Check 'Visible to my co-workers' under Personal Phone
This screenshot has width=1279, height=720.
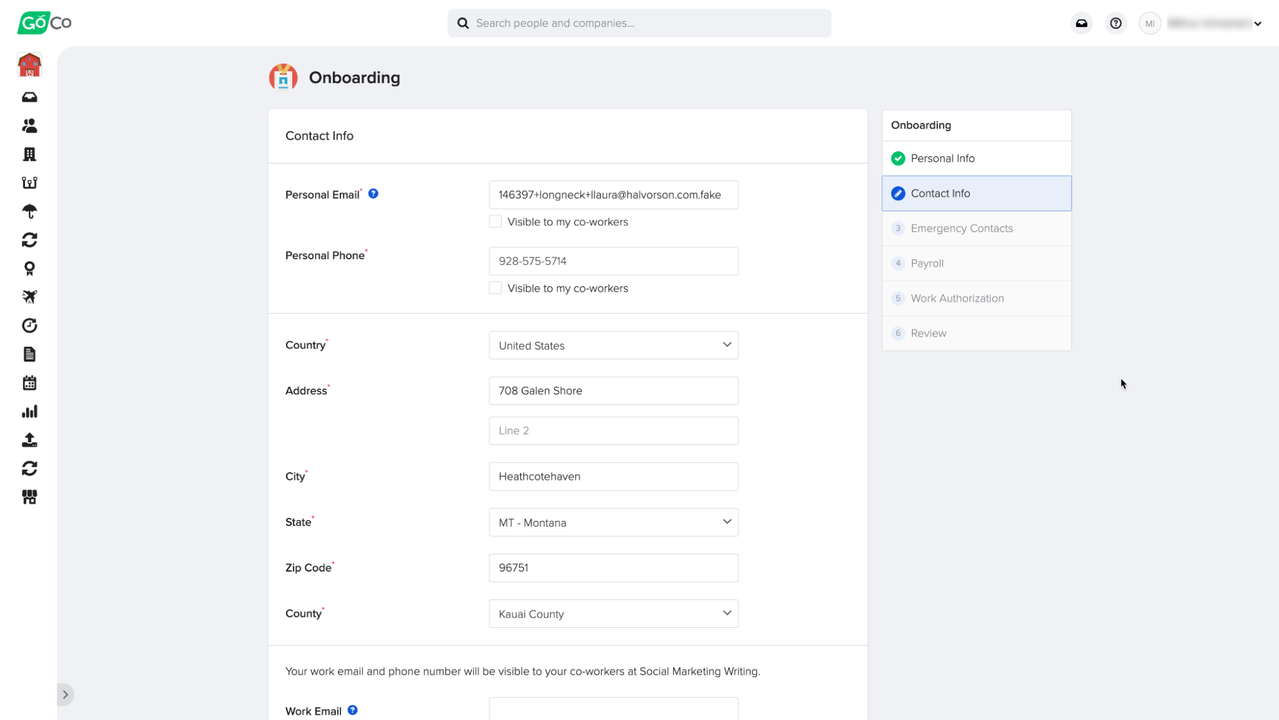495,288
